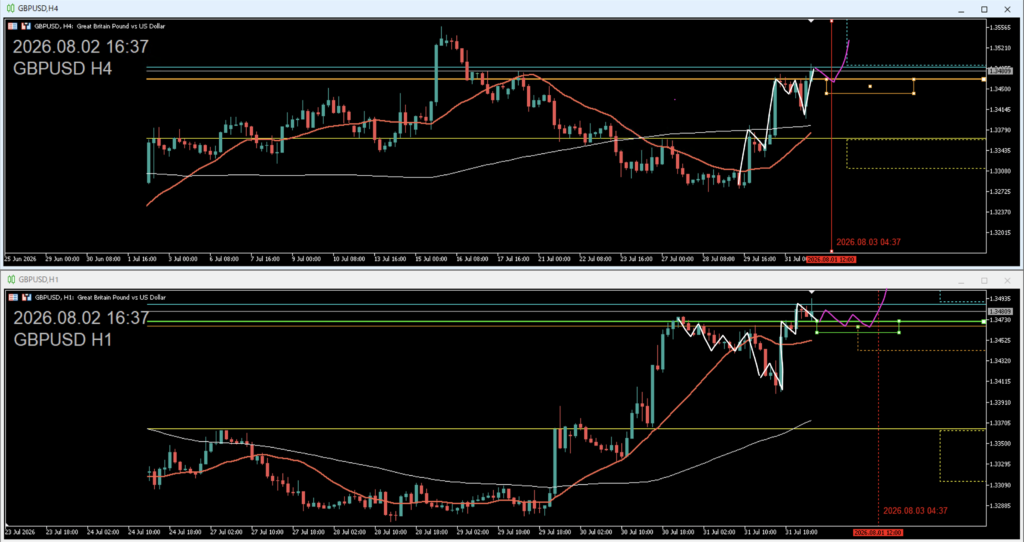Click the red 2026.08.01 12:00 date label on H1 axis
Screen dimensions: 1024x542
pos(878,532)
